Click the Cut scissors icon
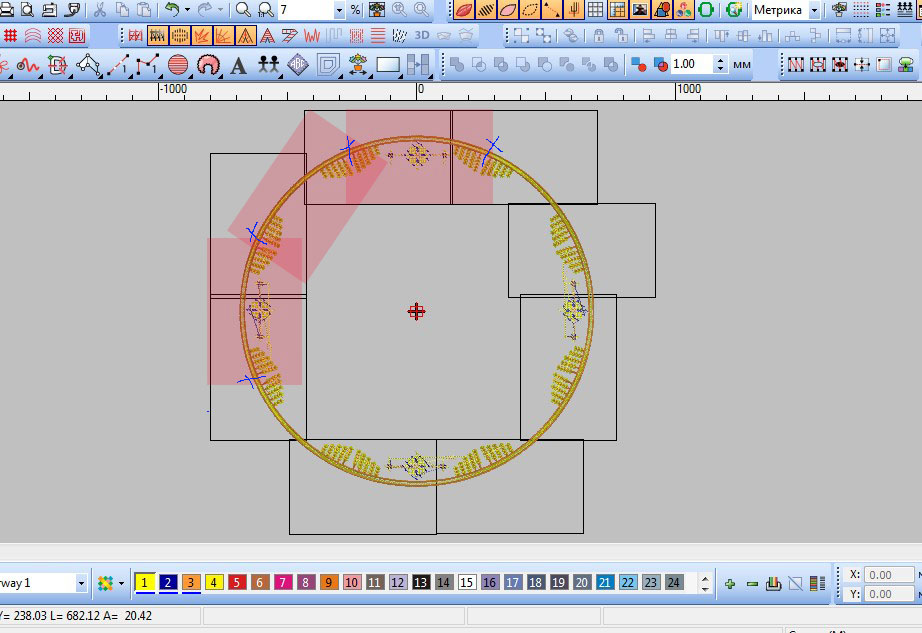This screenshot has height=633, width=922. pyautogui.click(x=100, y=9)
